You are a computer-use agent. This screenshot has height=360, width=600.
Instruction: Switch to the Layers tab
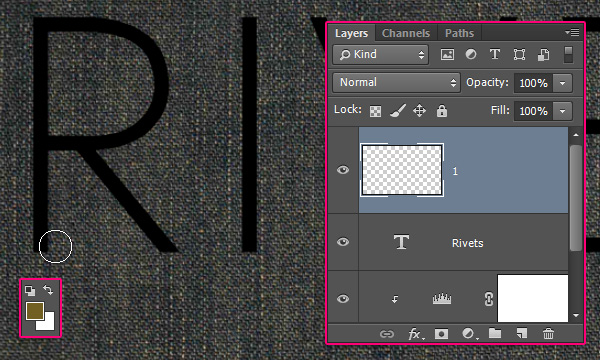click(x=351, y=33)
